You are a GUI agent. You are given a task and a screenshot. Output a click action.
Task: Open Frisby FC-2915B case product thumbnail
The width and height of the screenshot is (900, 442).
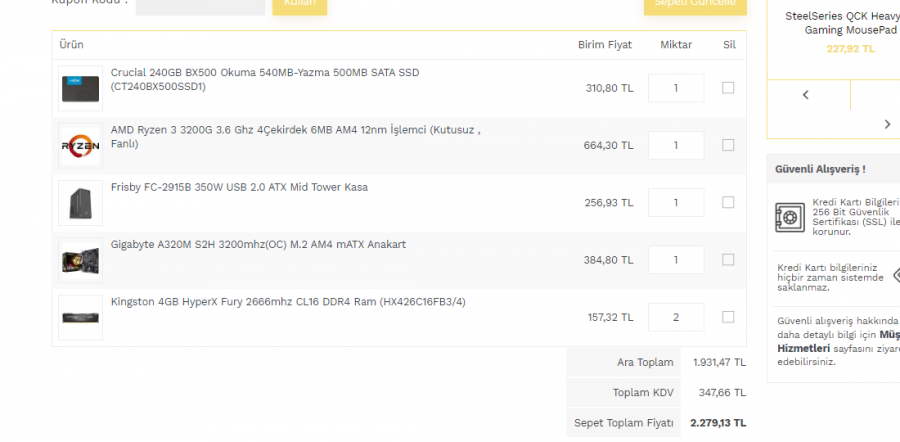coord(80,203)
